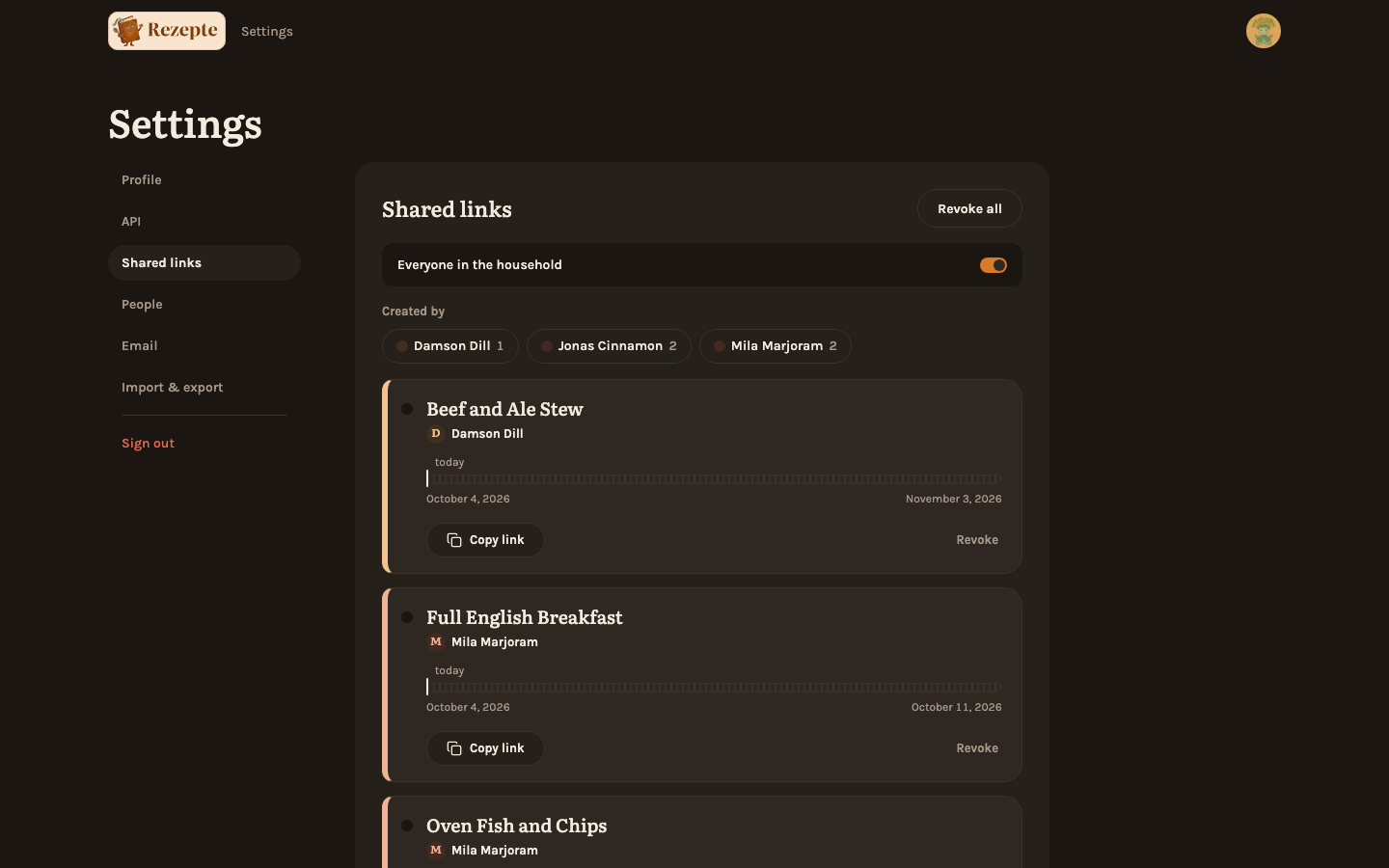The width and height of the screenshot is (1389, 868).
Task: Go to the Profile settings section
Action: [x=204, y=180]
